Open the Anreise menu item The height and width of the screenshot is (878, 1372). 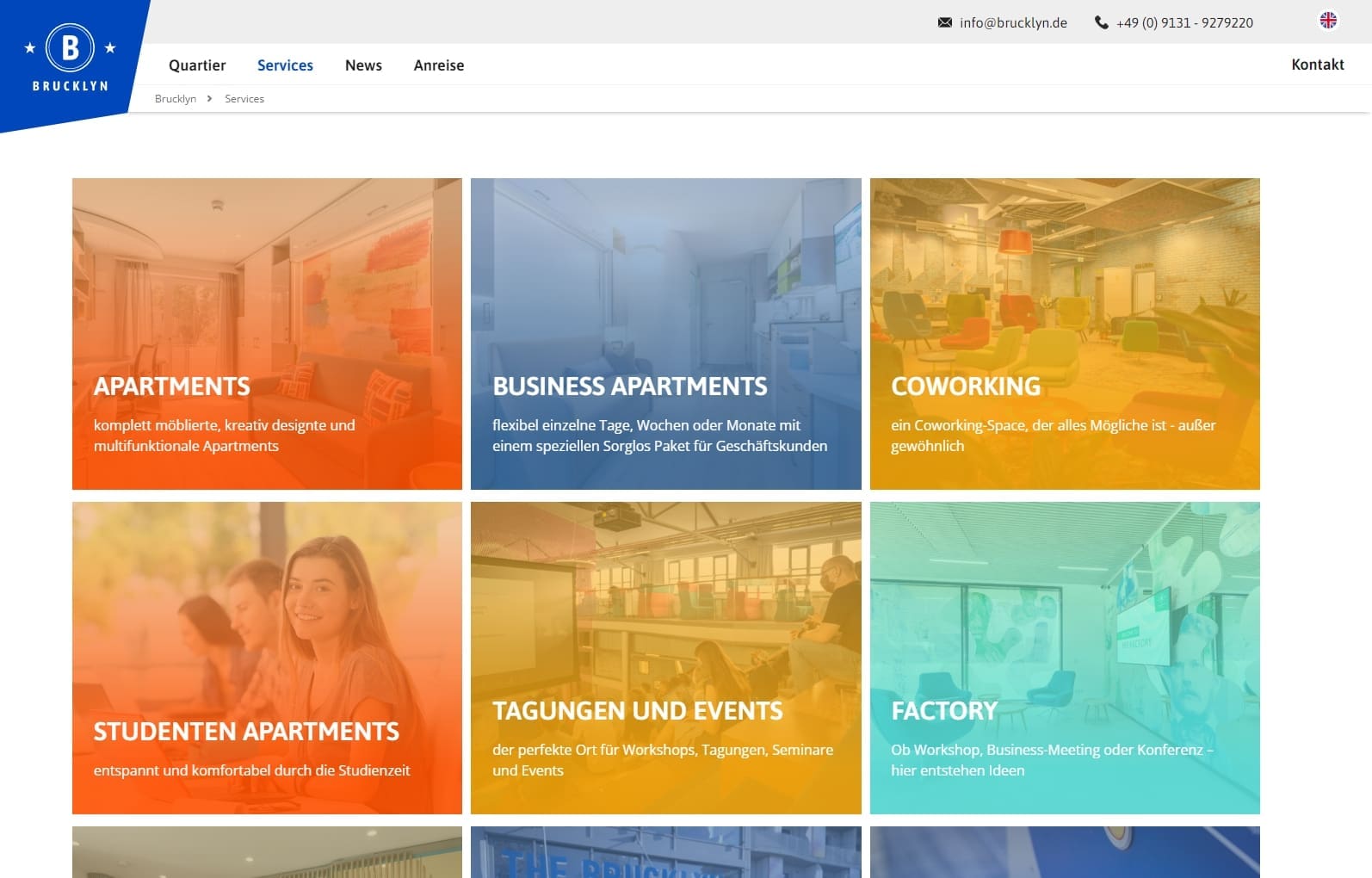[438, 65]
